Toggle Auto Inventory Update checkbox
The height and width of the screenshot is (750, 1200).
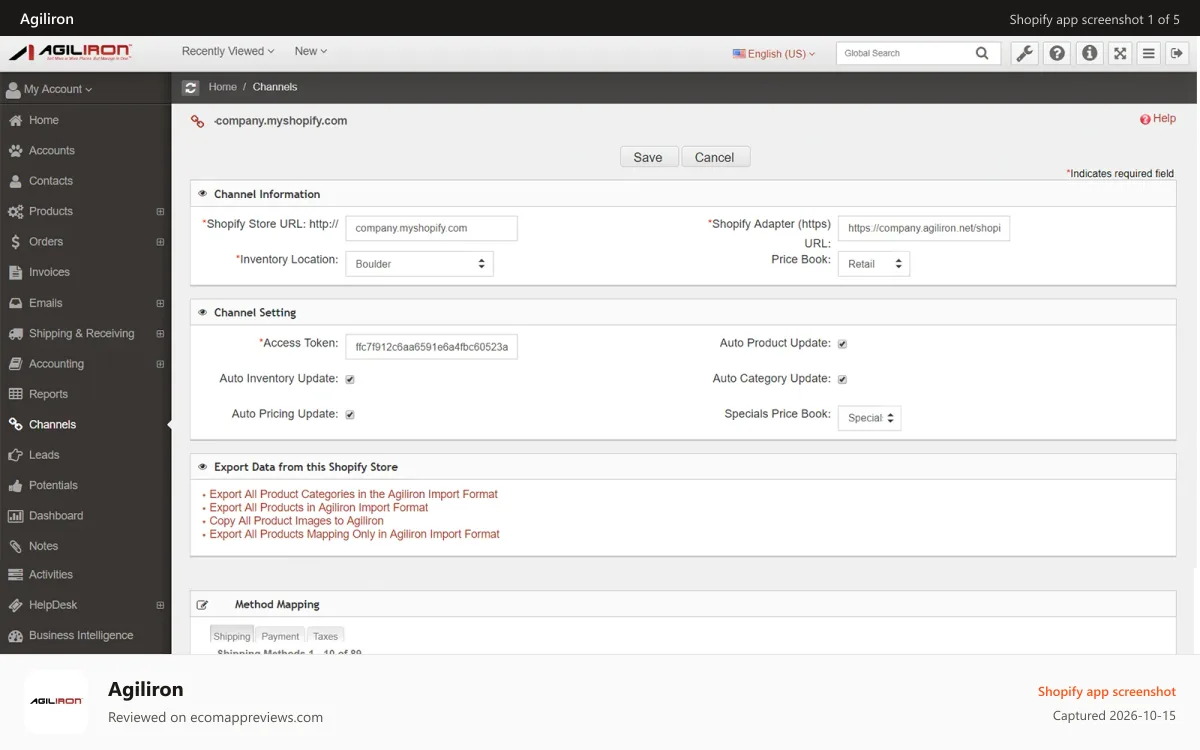pos(350,379)
